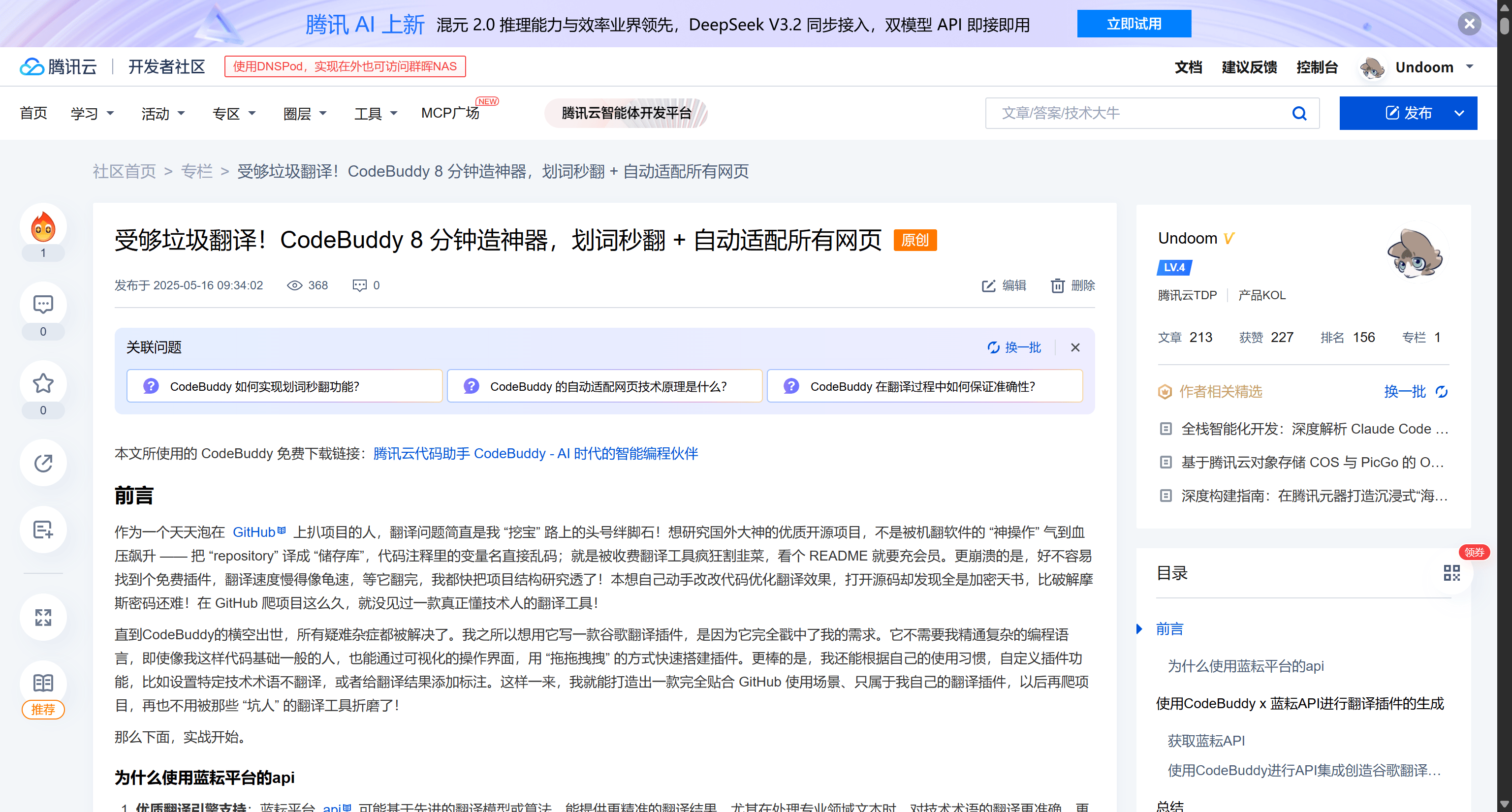This screenshot has height=812, width=1512.
Task: Click the search magnifier icon
Action: click(x=1299, y=113)
